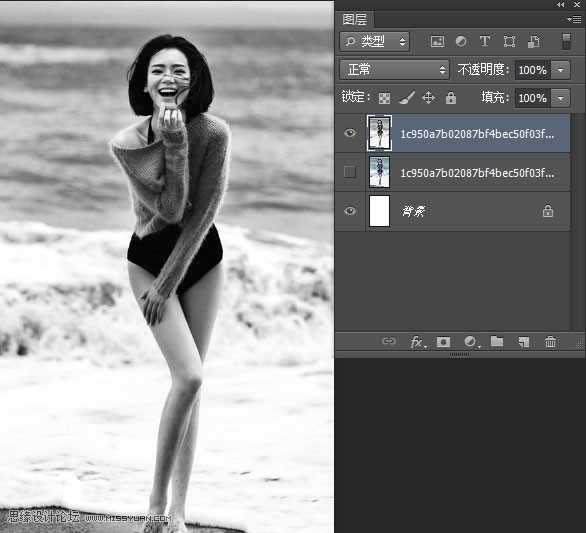Lock transparent pixels checkerboard icon
Image resolution: width=586 pixels, height=533 pixels.
384,98
